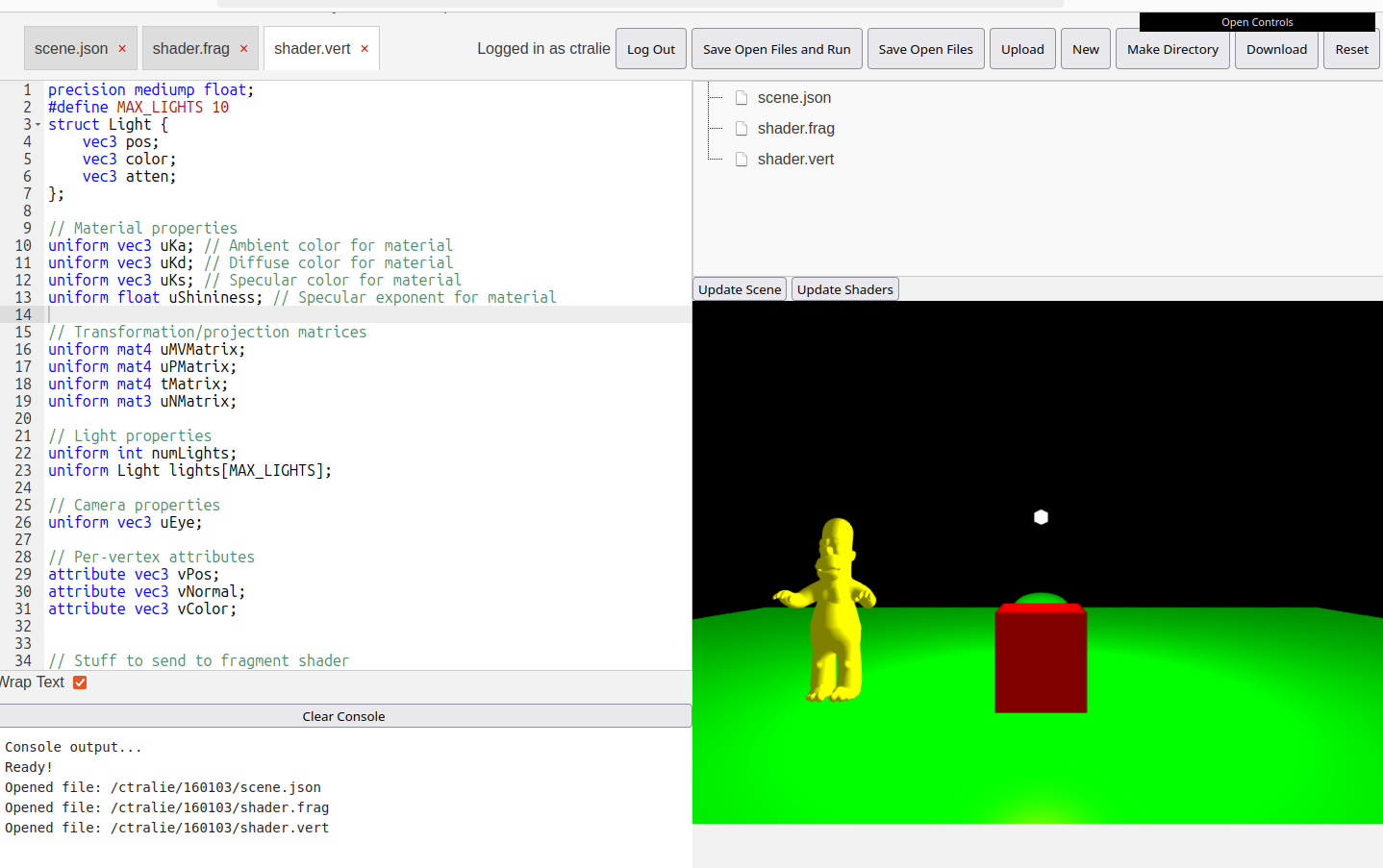Create a new file with New button
This screenshot has width=1383, height=868.
coord(1086,49)
